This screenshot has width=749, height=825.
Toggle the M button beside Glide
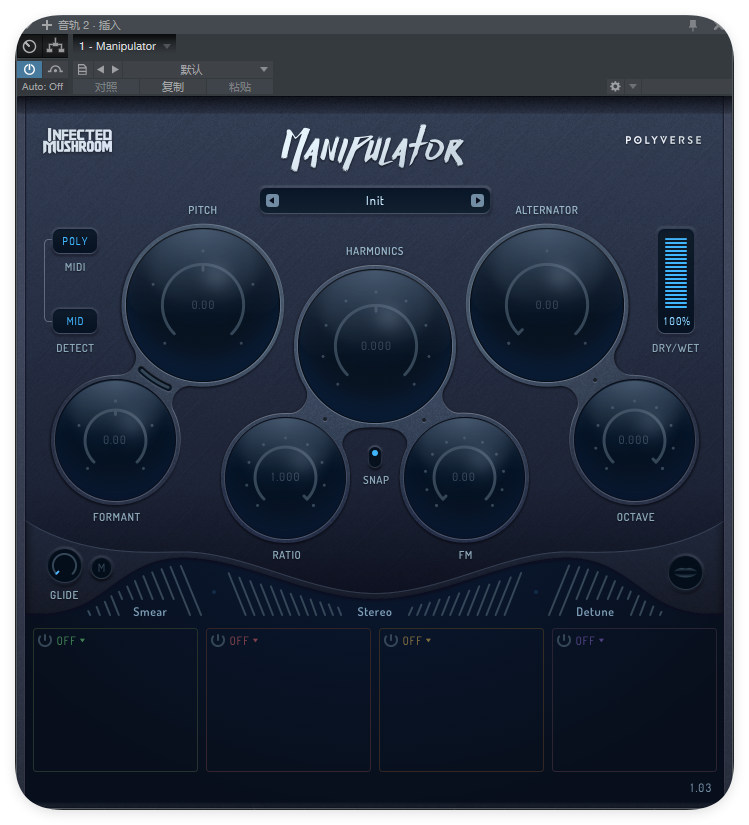(x=102, y=568)
